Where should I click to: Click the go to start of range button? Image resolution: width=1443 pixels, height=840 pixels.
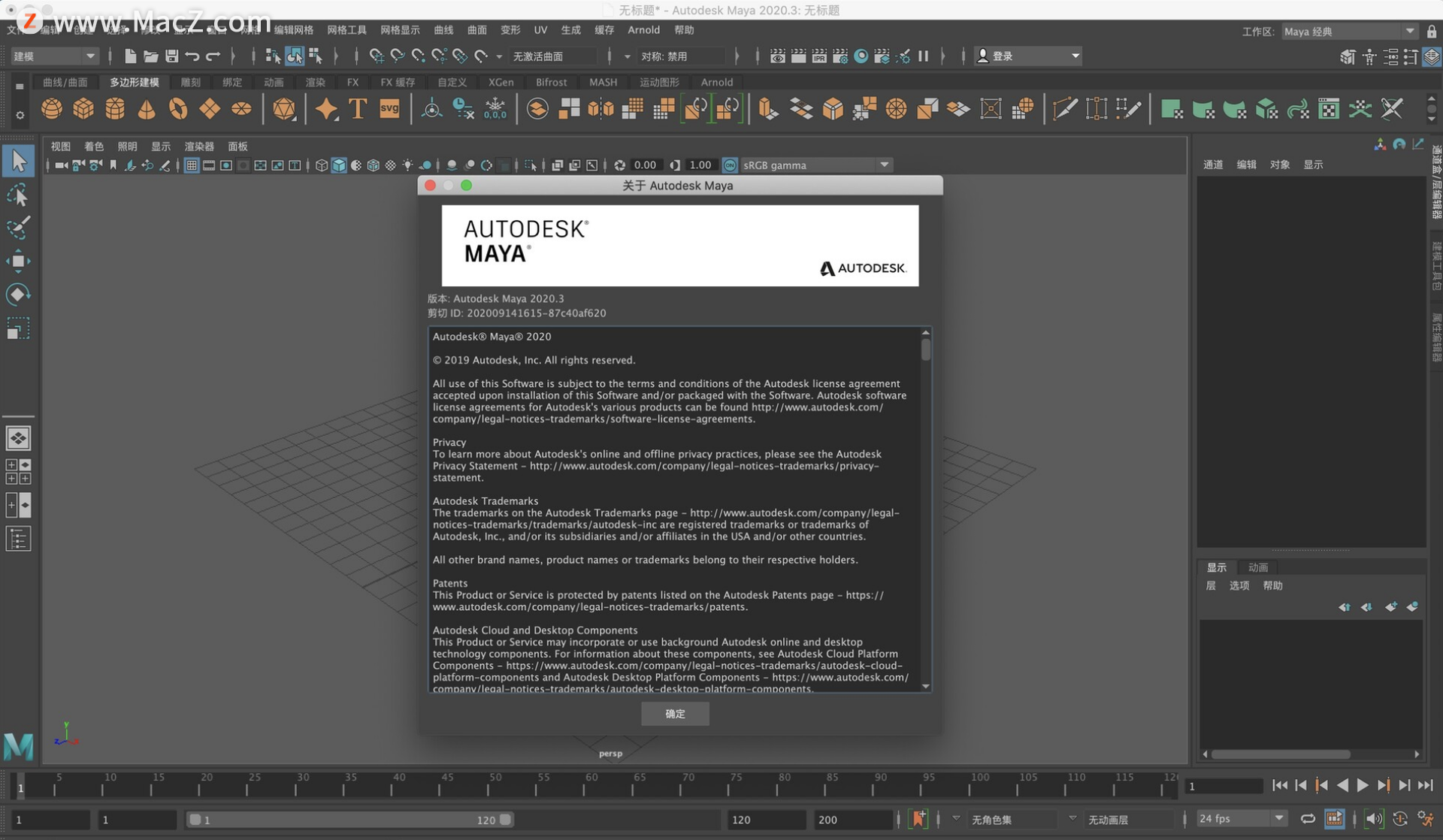coord(1280,786)
